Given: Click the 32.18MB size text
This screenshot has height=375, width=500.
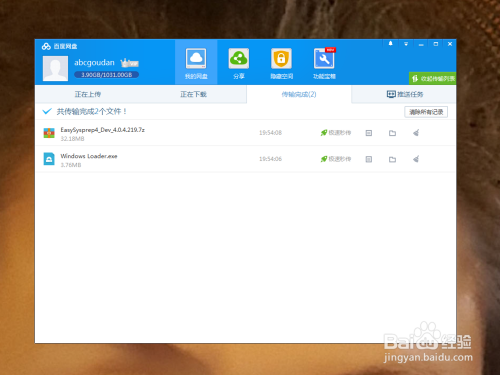Looking at the screenshot, I should click(72, 139).
